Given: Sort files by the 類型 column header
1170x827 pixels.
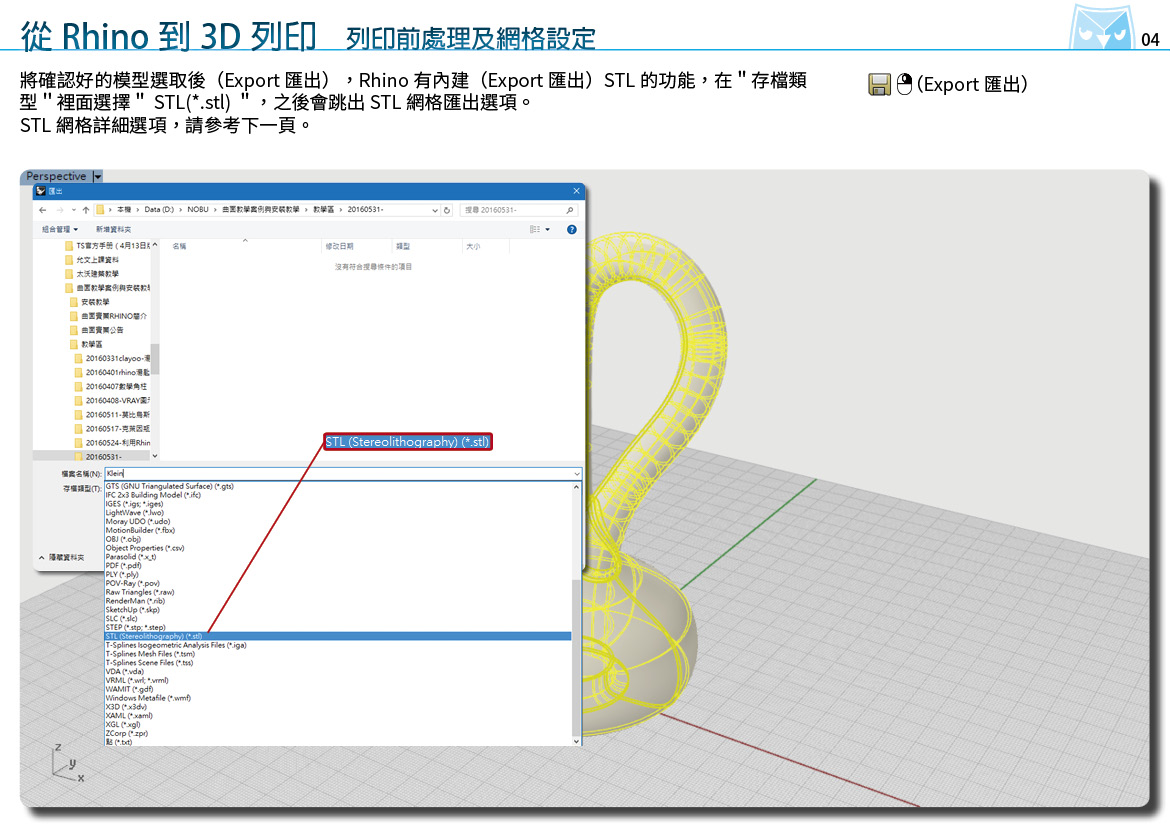Looking at the screenshot, I should tap(403, 246).
